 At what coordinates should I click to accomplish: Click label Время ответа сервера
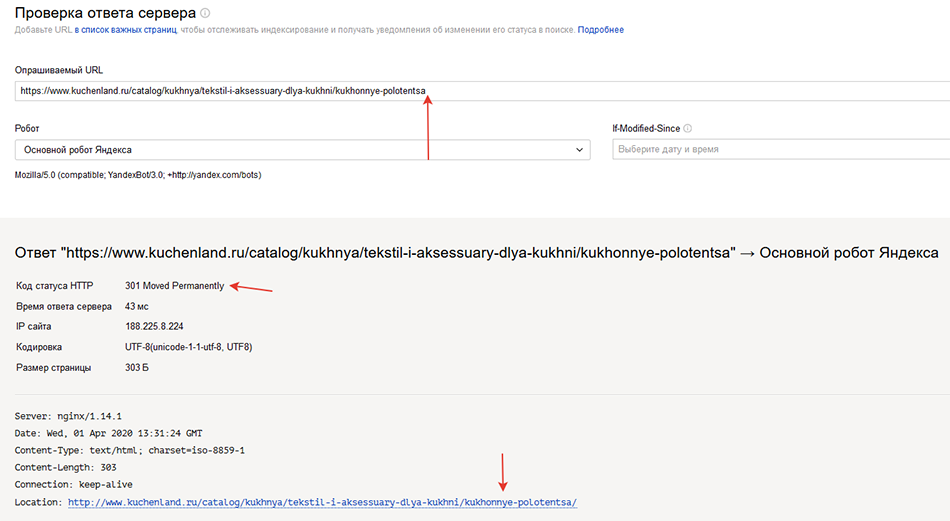click(x=64, y=307)
